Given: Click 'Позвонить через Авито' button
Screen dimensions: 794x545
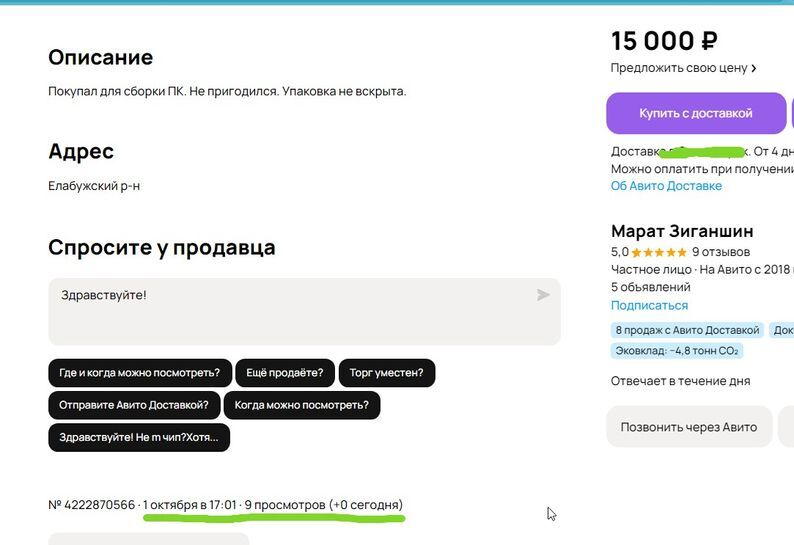Looking at the screenshot, I should pos(689,427).
